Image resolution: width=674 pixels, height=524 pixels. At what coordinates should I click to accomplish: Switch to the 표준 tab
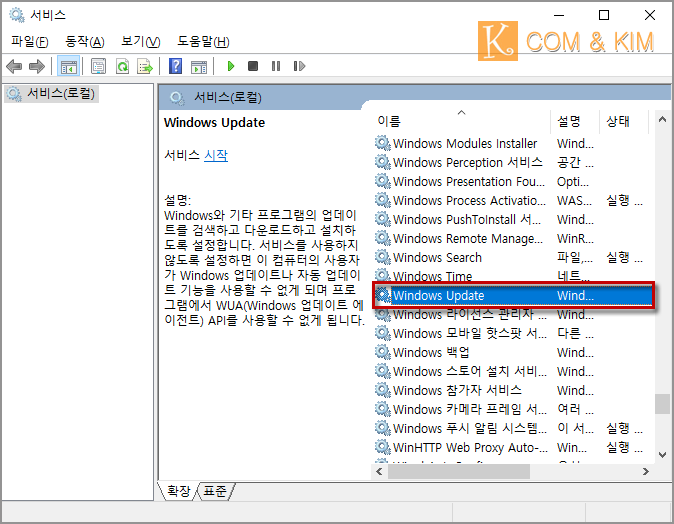click(214, 491)
